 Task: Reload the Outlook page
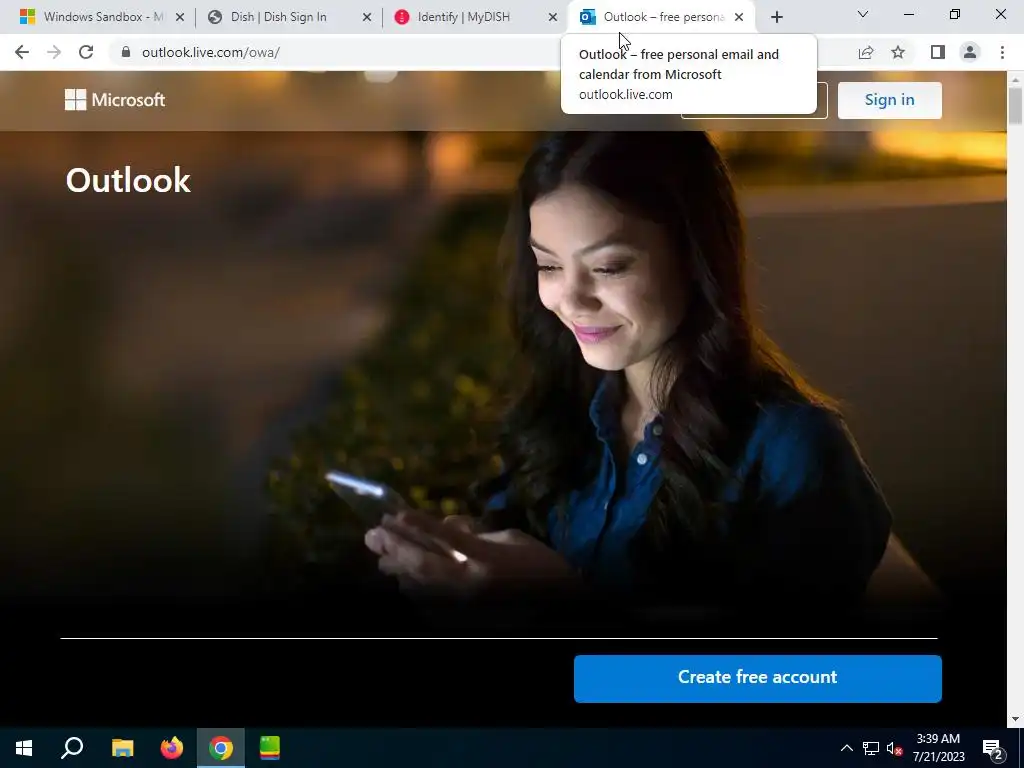click(x=86, y=52)
